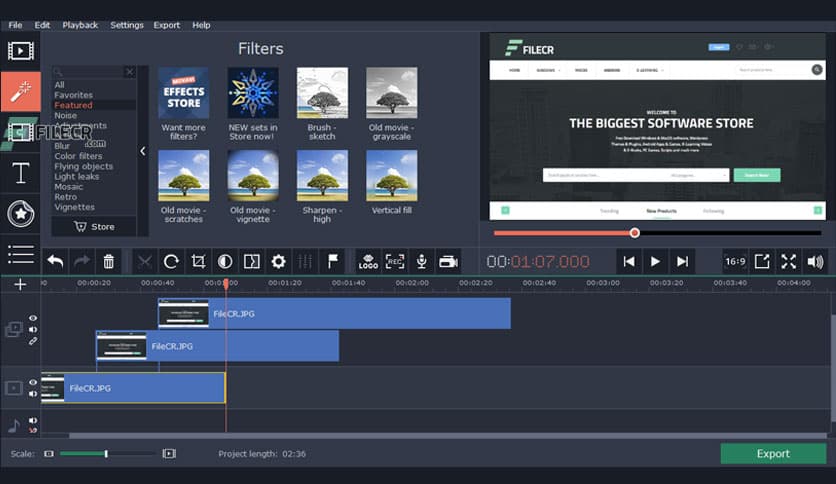Open the Export menu

coord(167,25)
